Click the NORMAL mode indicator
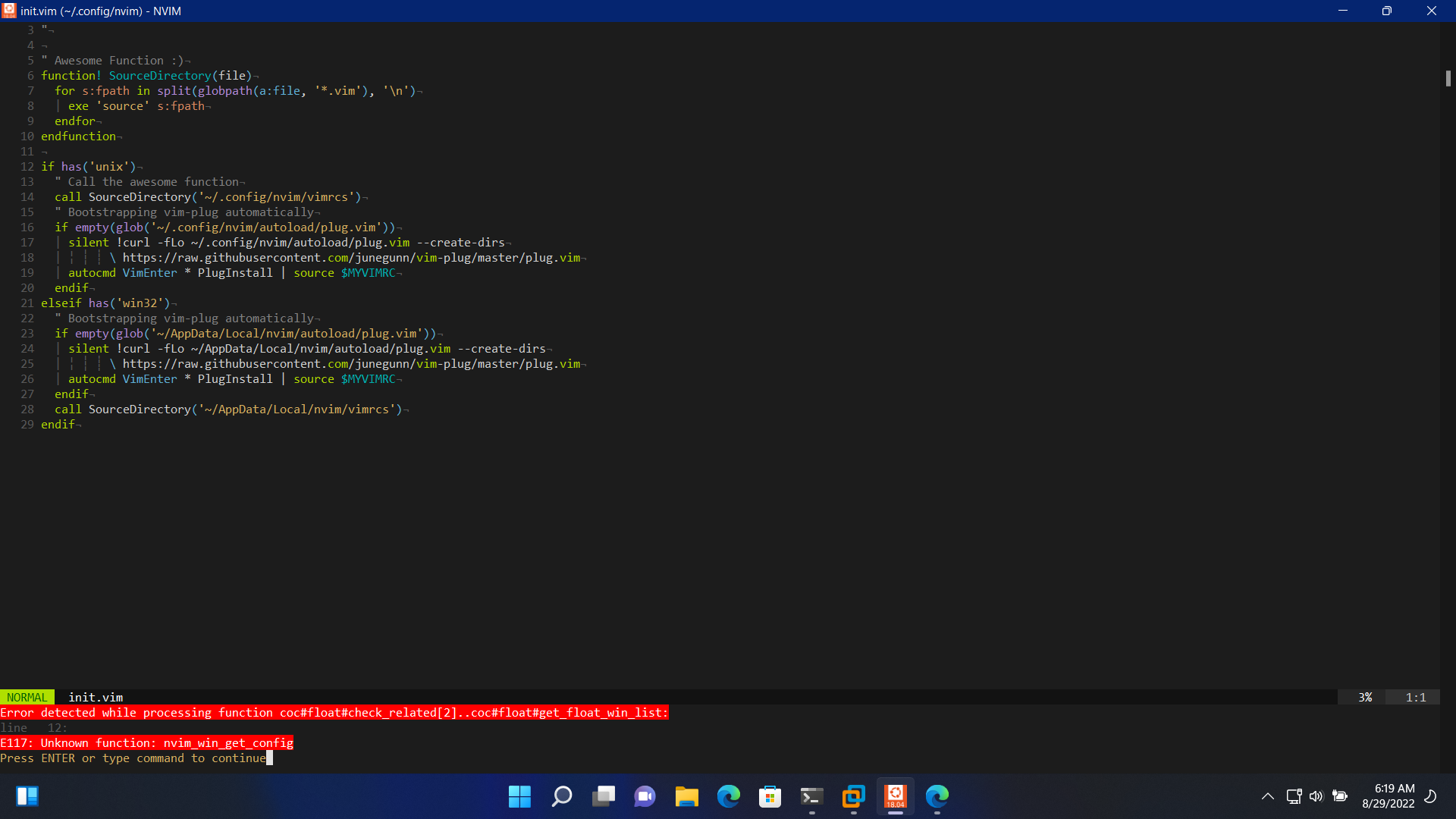The width and height of the screenshot is (1456, 819). [x=27, y=697]
